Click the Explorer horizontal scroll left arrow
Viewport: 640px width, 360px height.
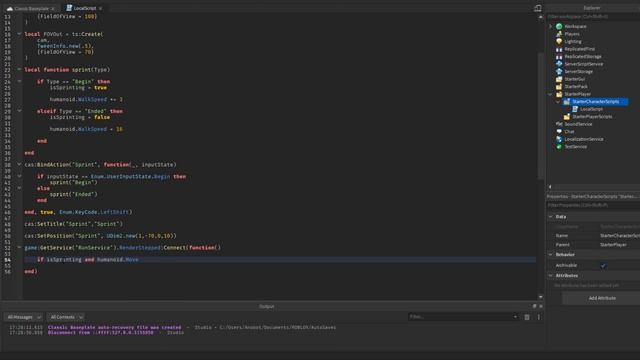tap(550, 187)
